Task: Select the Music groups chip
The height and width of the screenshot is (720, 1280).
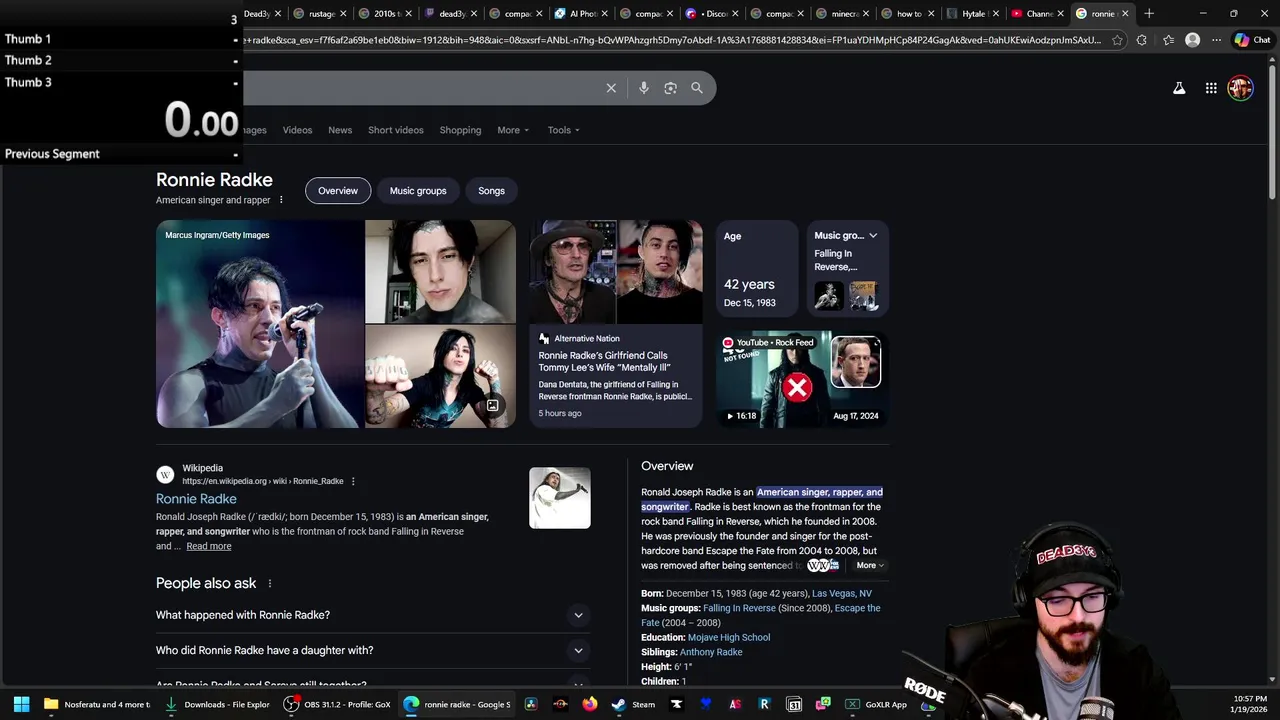Action: (x=418, y=191)
